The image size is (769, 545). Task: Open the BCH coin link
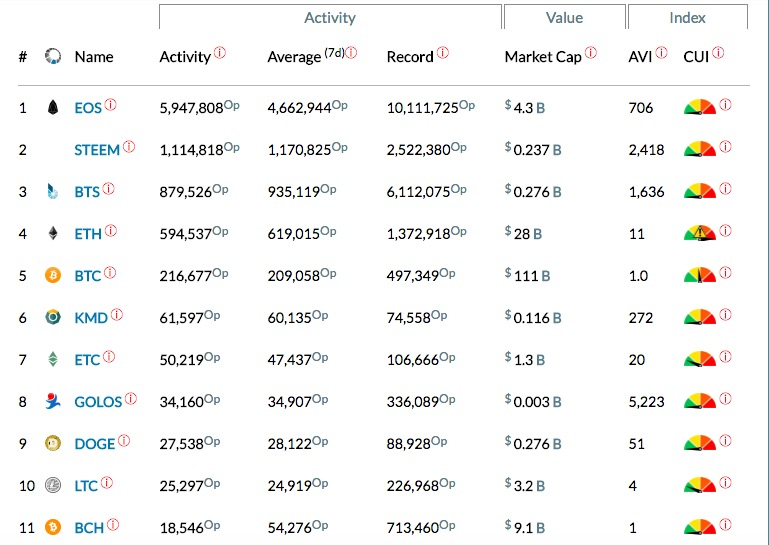coord(89,528)
